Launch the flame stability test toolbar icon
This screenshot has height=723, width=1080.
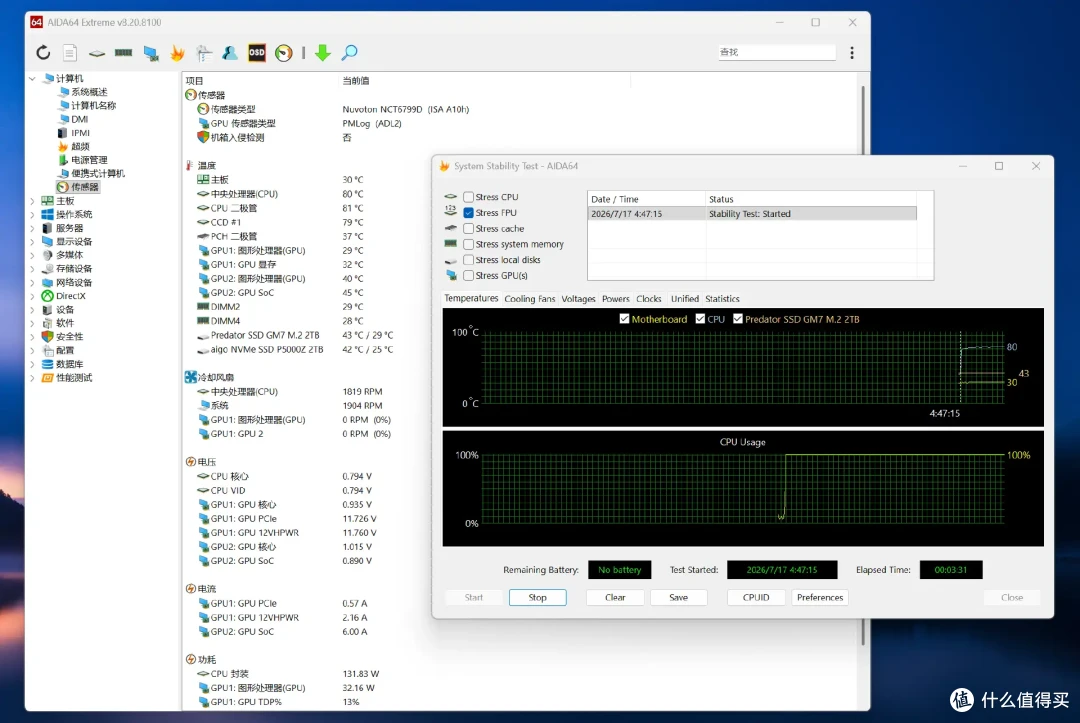(177, 52)
